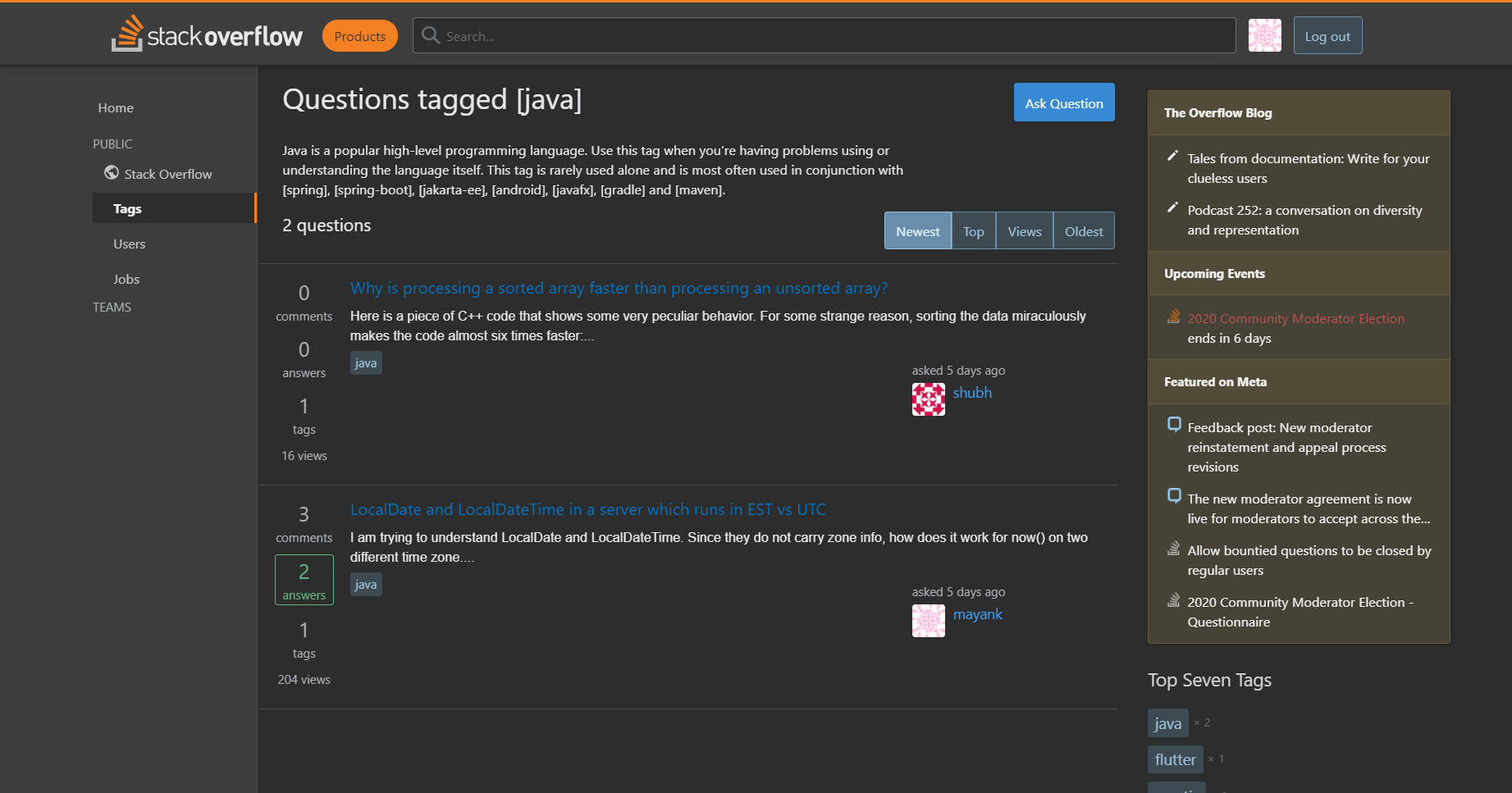Switch sorting to Views

pos(1023,230)
